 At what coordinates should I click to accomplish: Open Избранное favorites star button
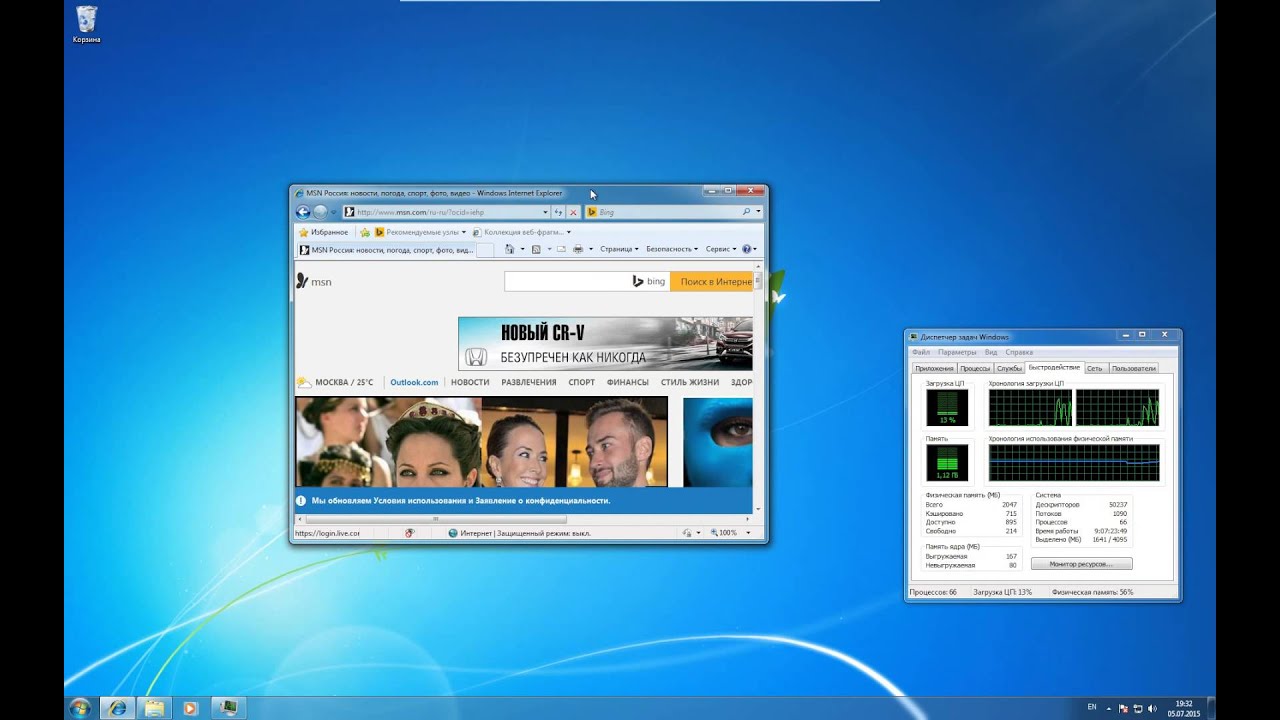pyautogui.click(x=324, y=232)
